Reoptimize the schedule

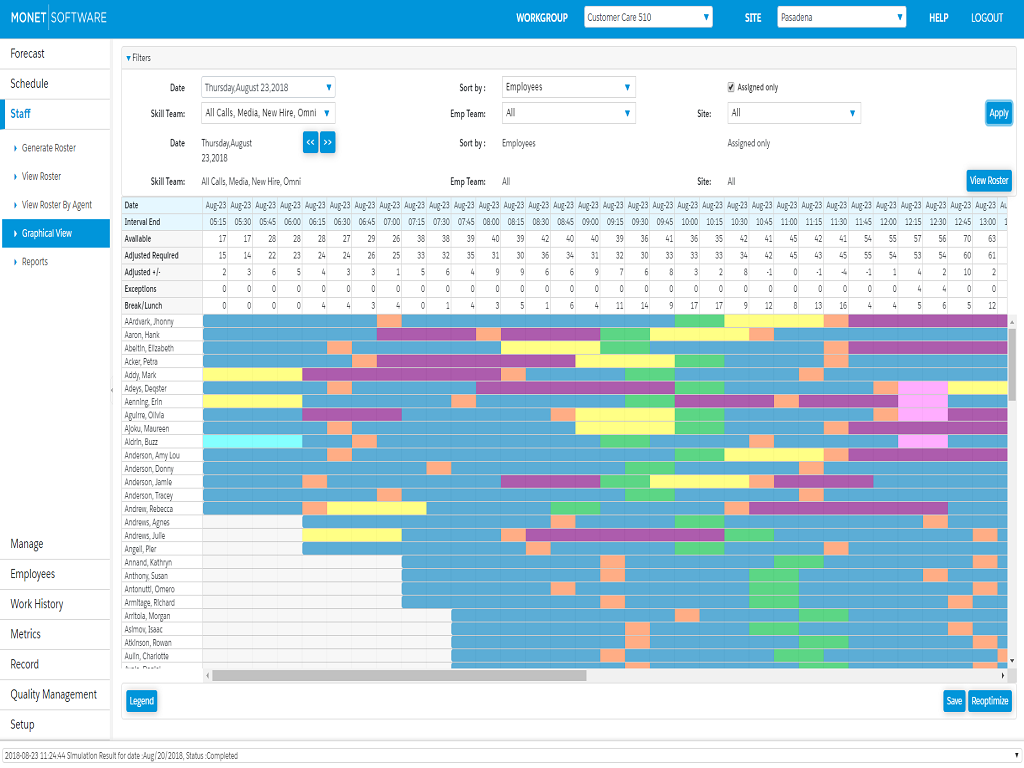tap(989, 701)
